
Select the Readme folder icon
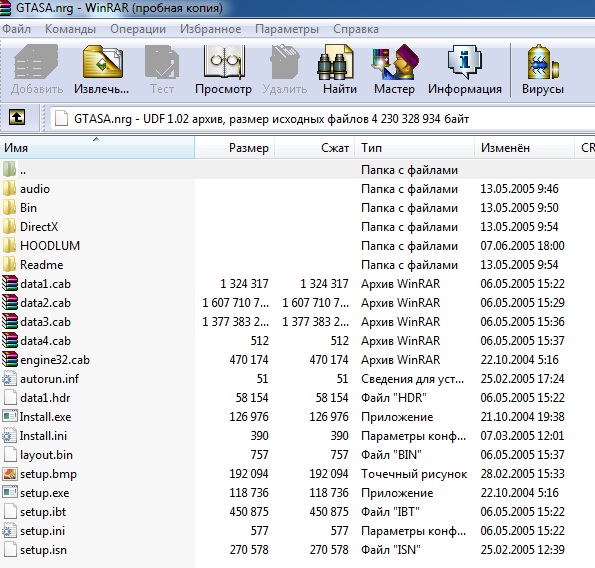(x=9, y=264)
